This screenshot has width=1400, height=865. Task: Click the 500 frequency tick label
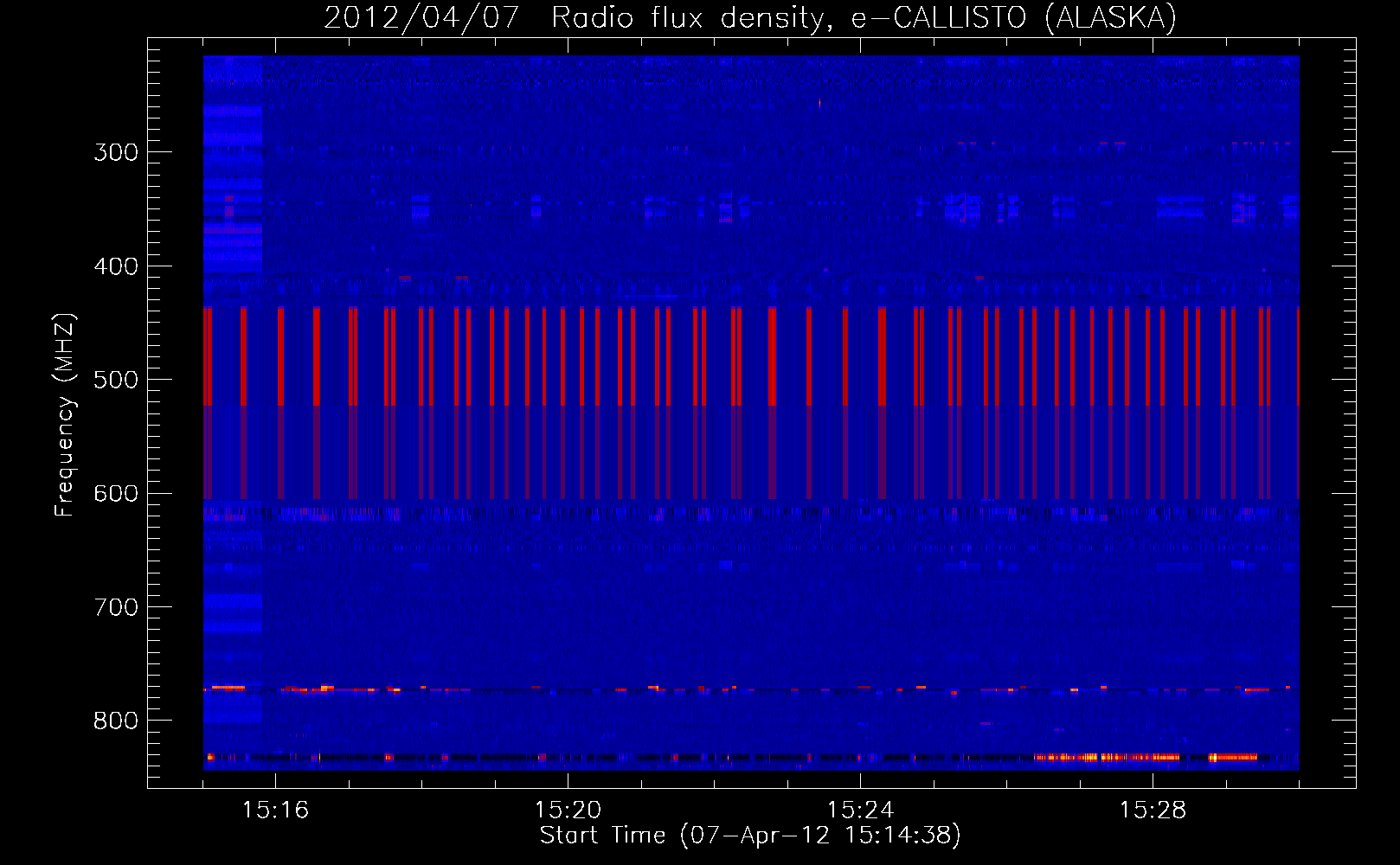click(x=116, y=380)
